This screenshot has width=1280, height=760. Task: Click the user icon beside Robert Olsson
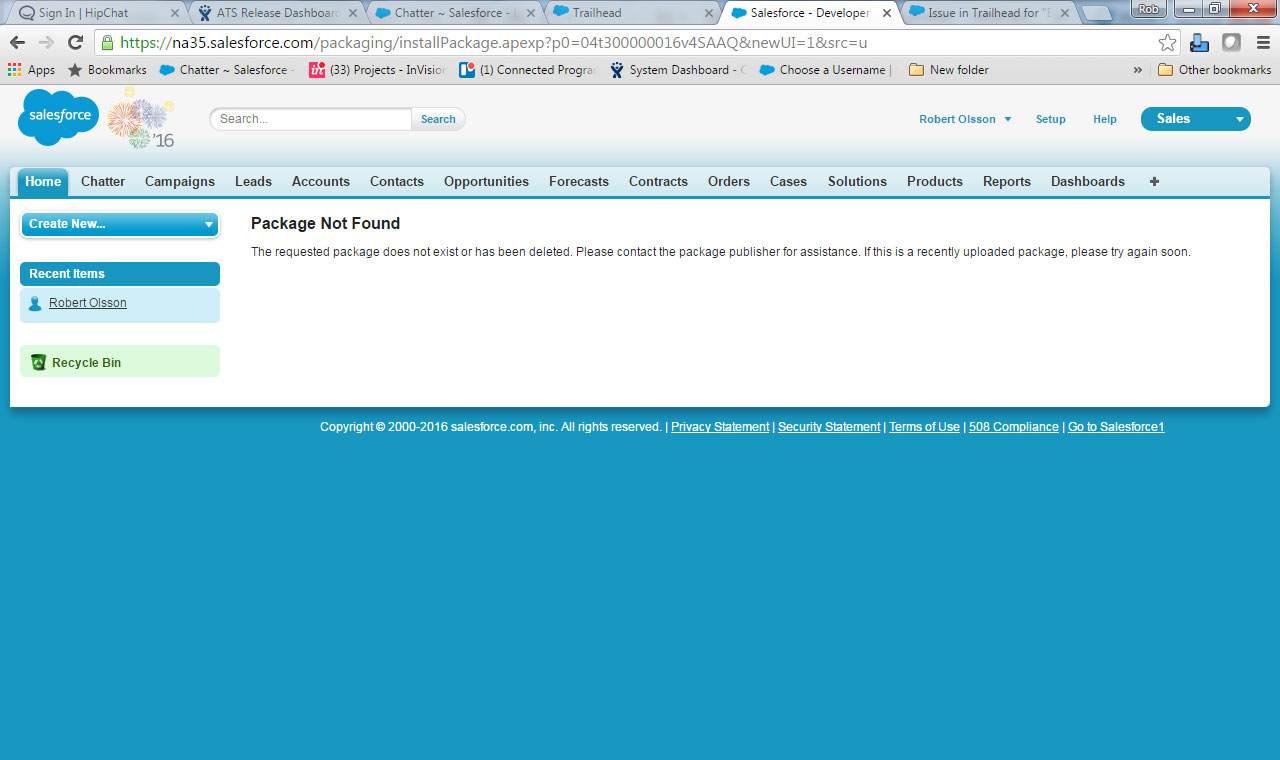click(x=35, y=303)
